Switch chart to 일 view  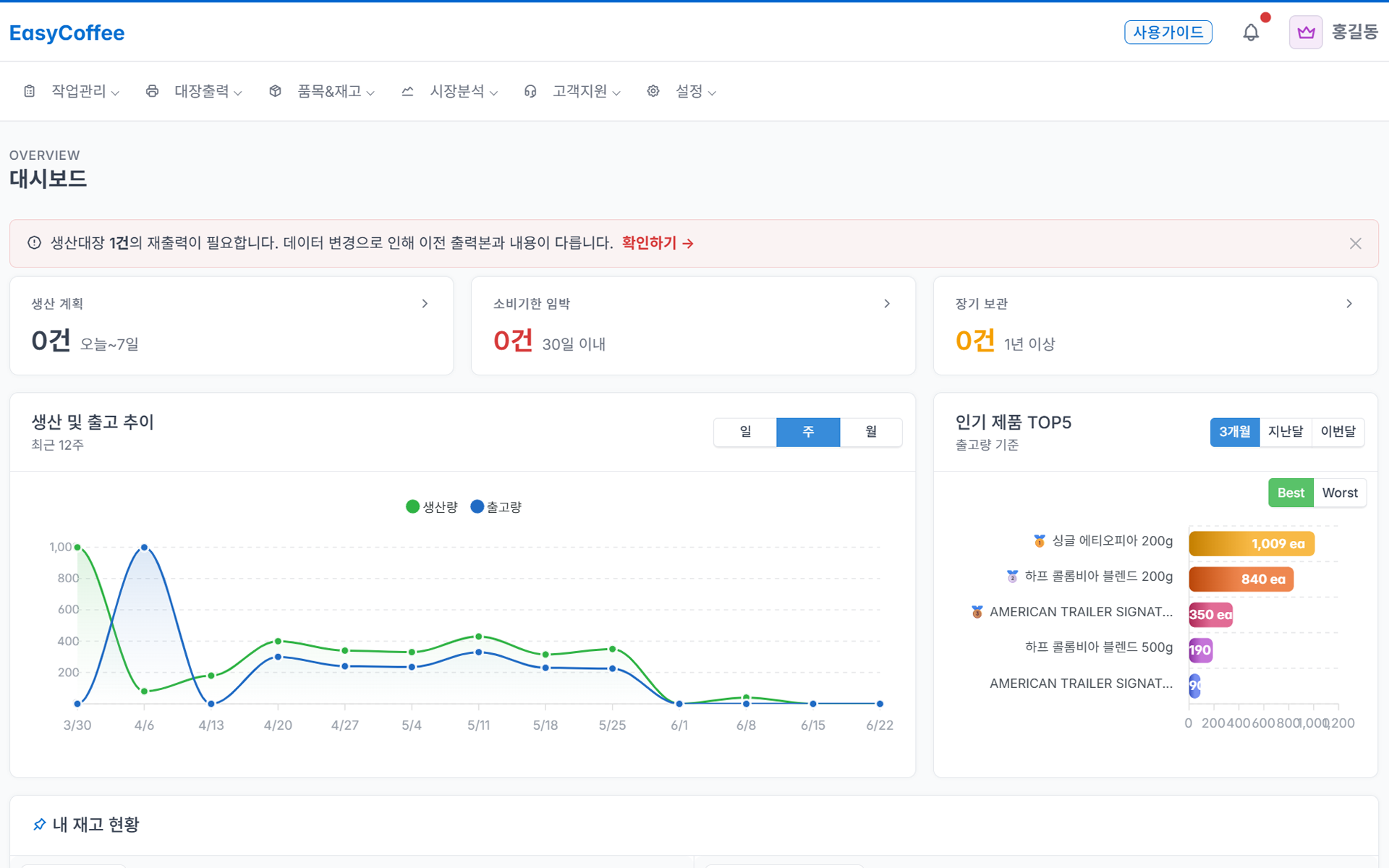click(x=745, y=432)
